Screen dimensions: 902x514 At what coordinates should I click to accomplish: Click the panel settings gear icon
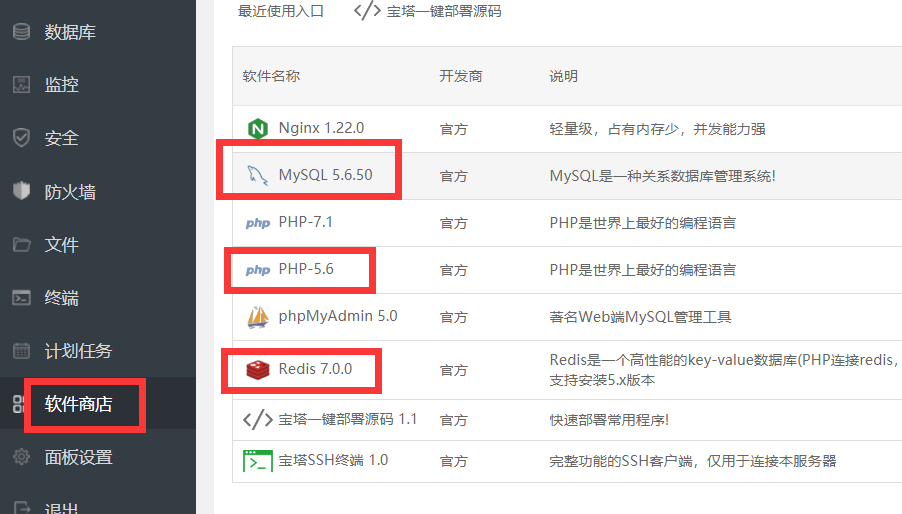point(21,457)
